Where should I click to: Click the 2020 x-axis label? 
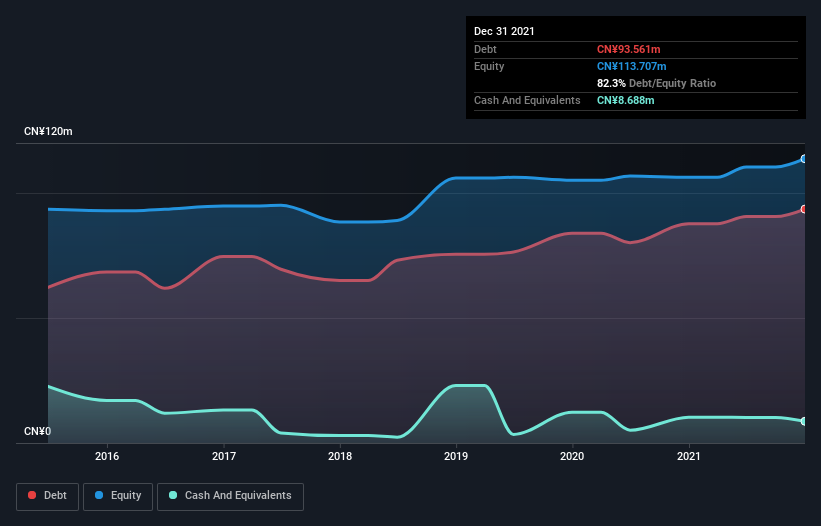572,456
